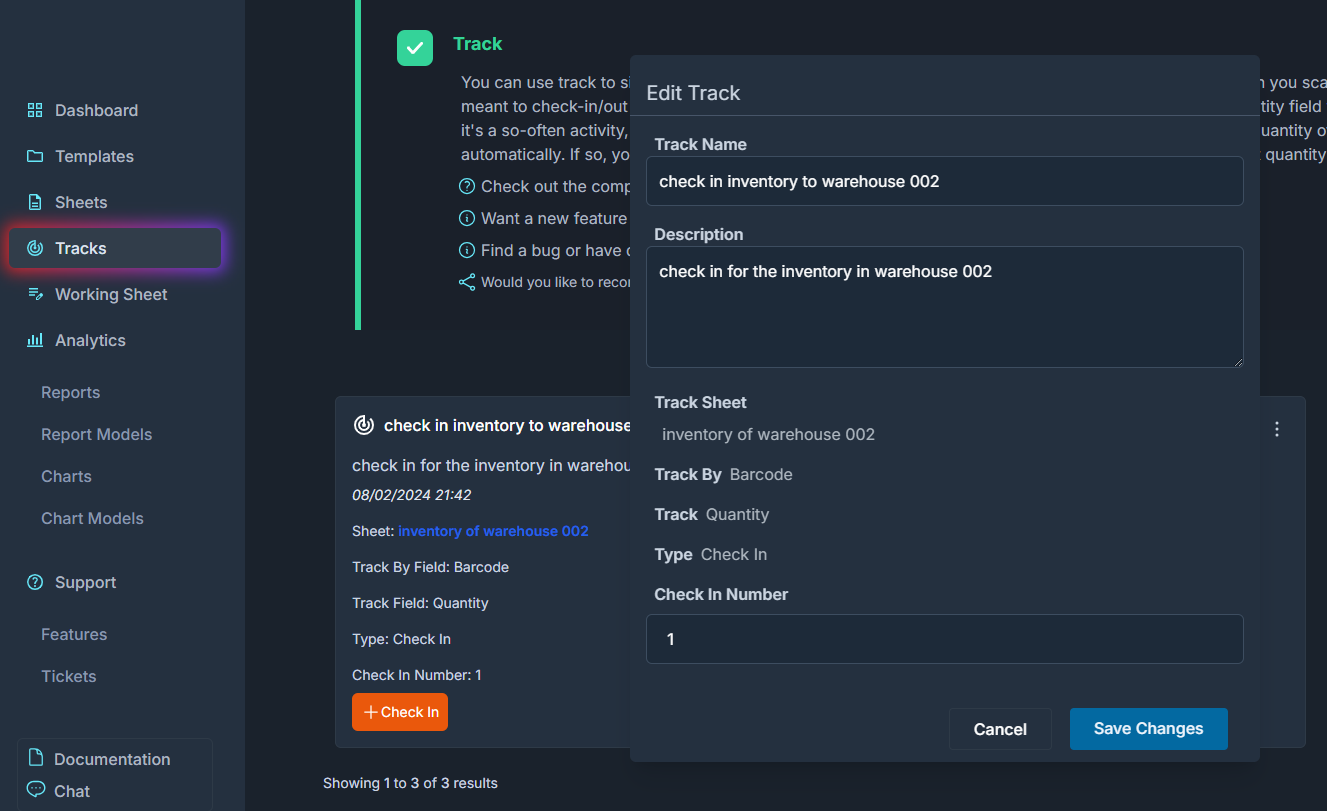The height and width of the screenshot is (811, 1327).
Task: Open the three-dot menu on track card
Action: (x=1277, y=429)
